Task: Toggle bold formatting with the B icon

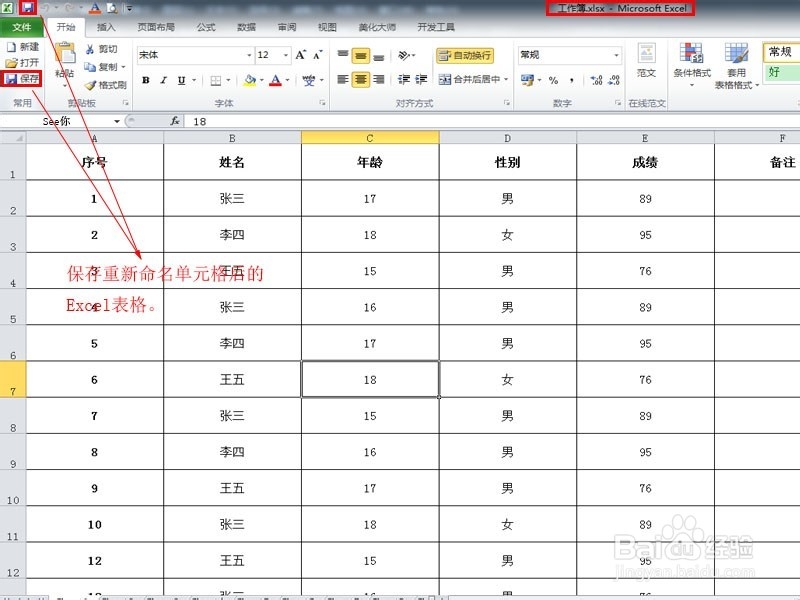Action: point(145,80)
